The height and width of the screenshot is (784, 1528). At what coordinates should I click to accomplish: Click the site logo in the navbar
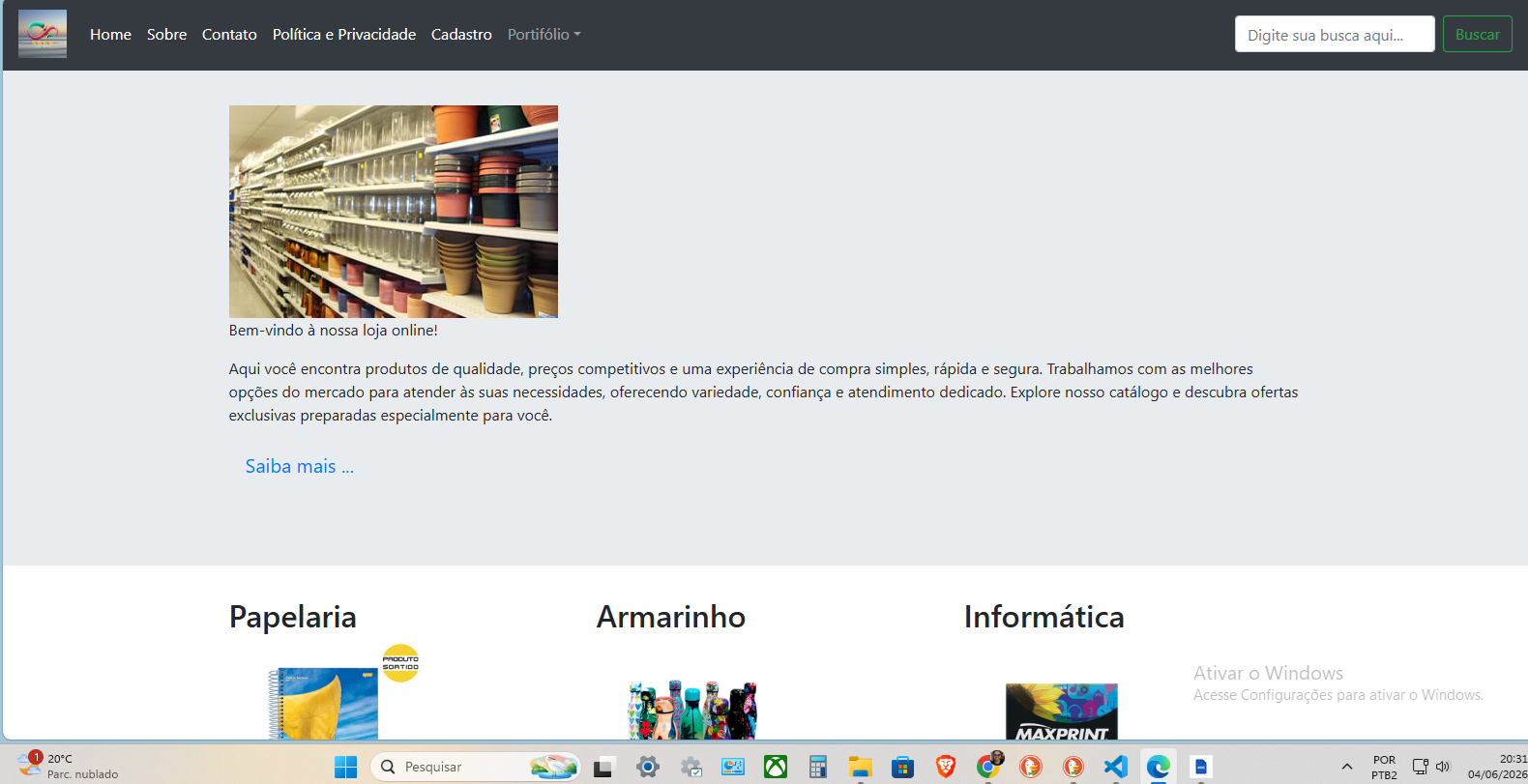point(43,34)
